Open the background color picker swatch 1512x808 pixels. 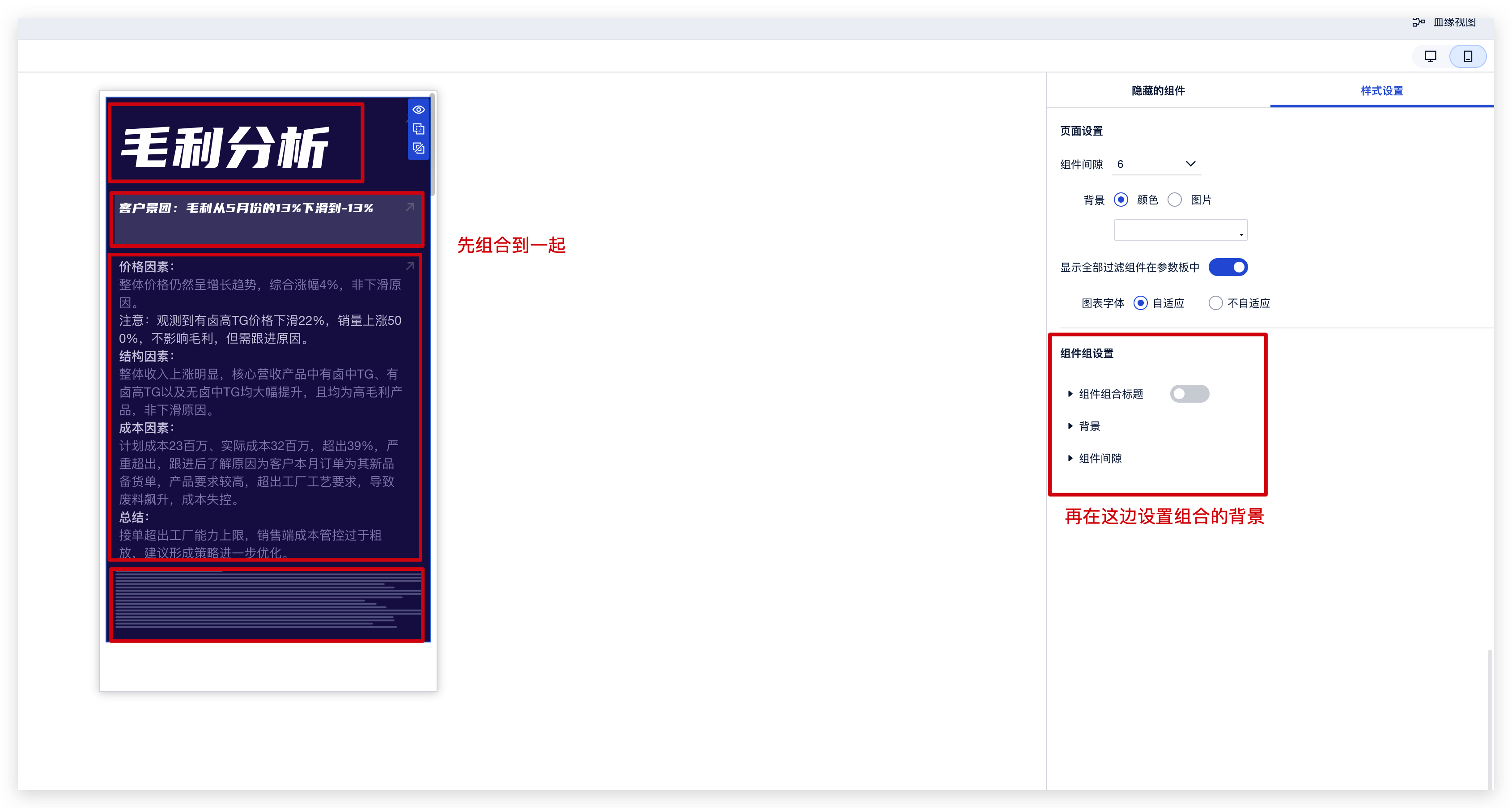click(x=1181, y=230)
